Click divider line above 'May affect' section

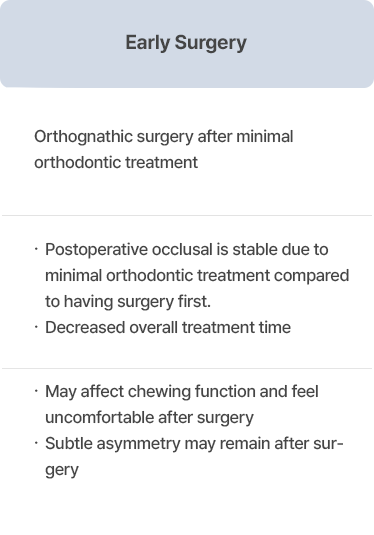click(x=187, y=368)
